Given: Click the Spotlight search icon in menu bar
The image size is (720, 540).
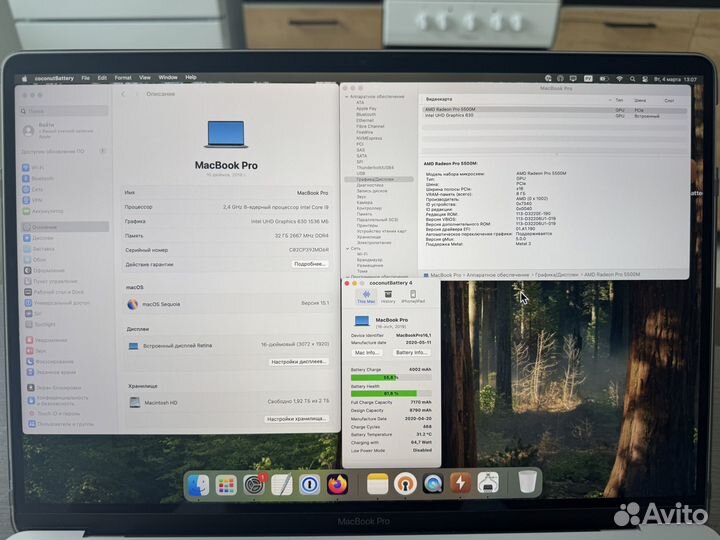Looking at the screenshot, I should click(632, 79).
